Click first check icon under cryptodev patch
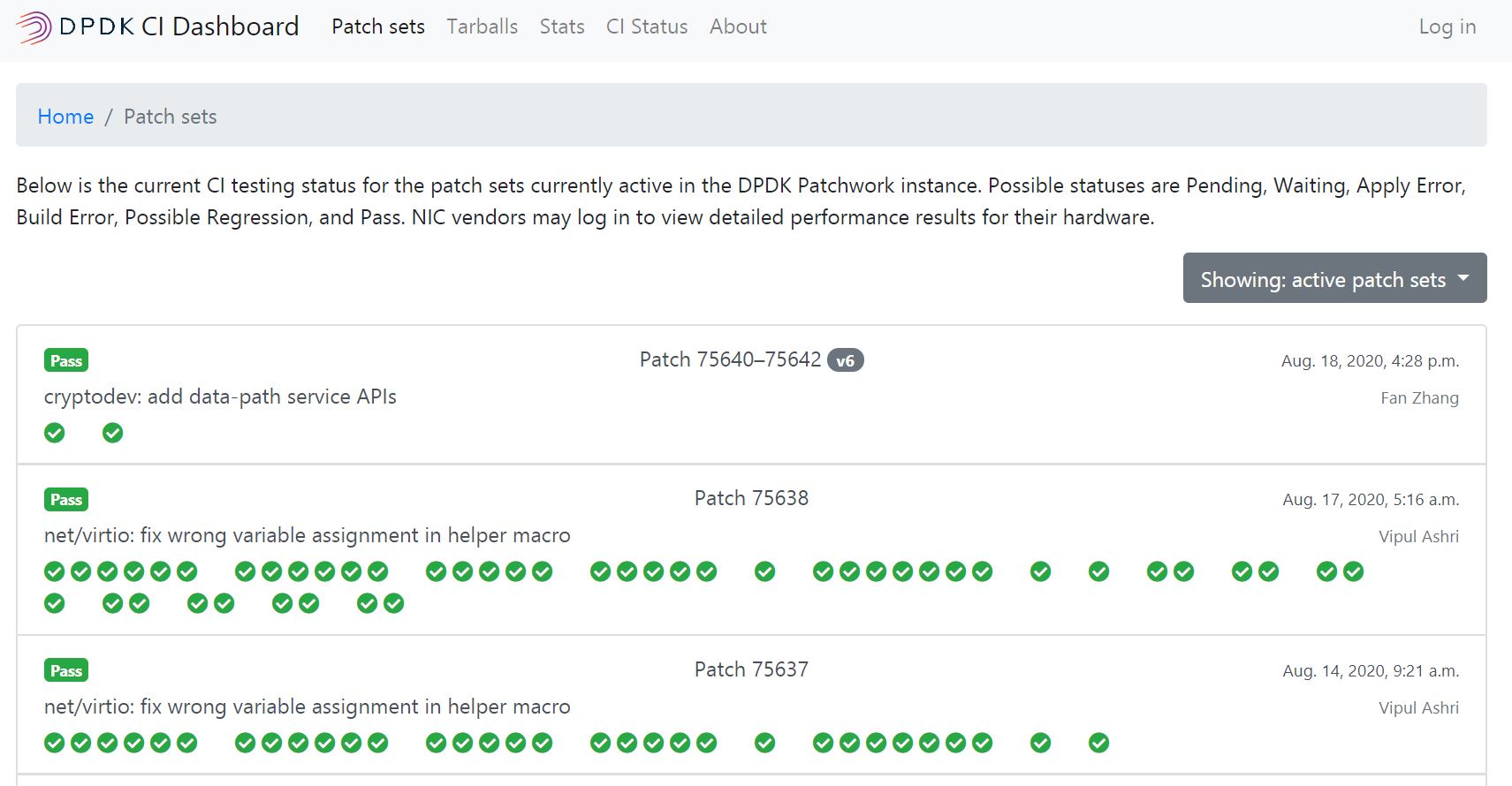 (55, 433)
